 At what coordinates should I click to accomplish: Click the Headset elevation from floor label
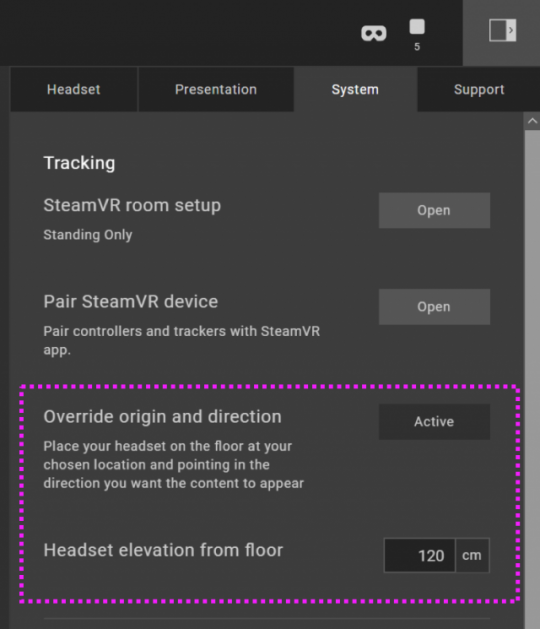(163, 550)
